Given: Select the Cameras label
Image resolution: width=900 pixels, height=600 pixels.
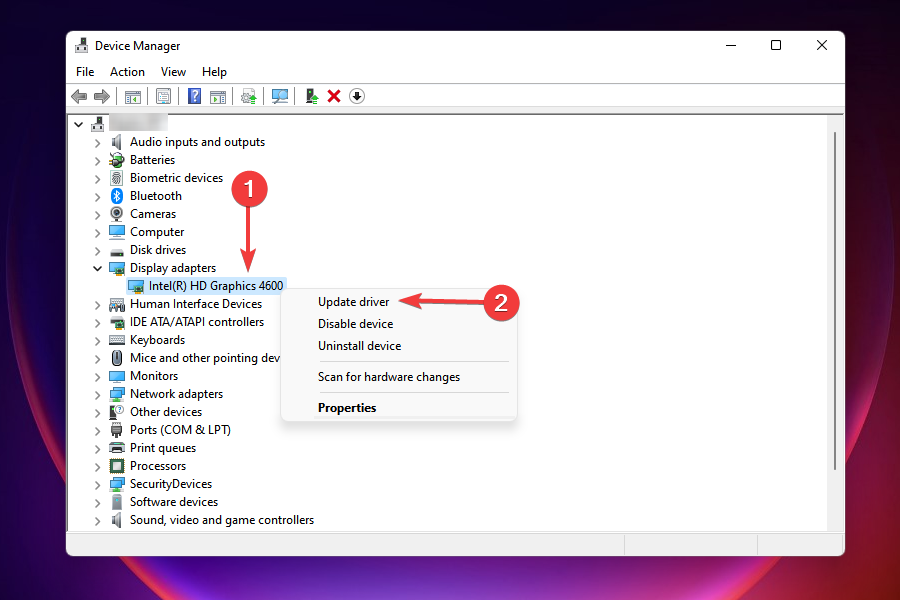Looking at the screenshot, I should click(153, 214).
